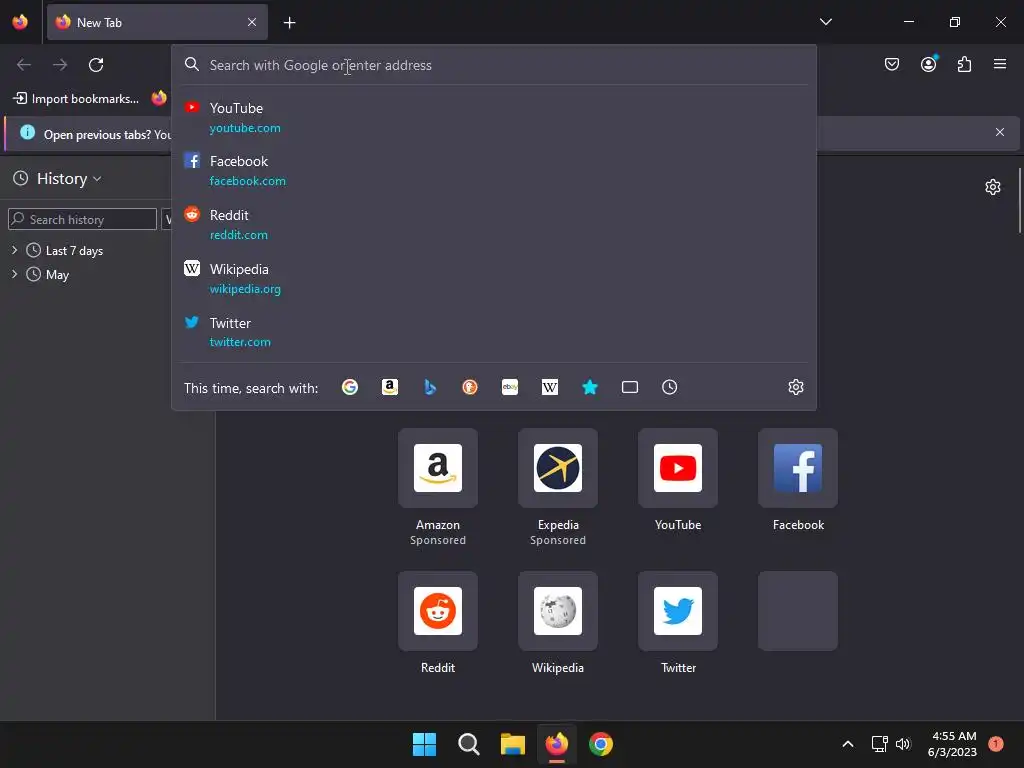The height and width of the screenshot is (768, 1024).
Task: Open Firefox View pinned icon
Action: (x=20, y=22)
